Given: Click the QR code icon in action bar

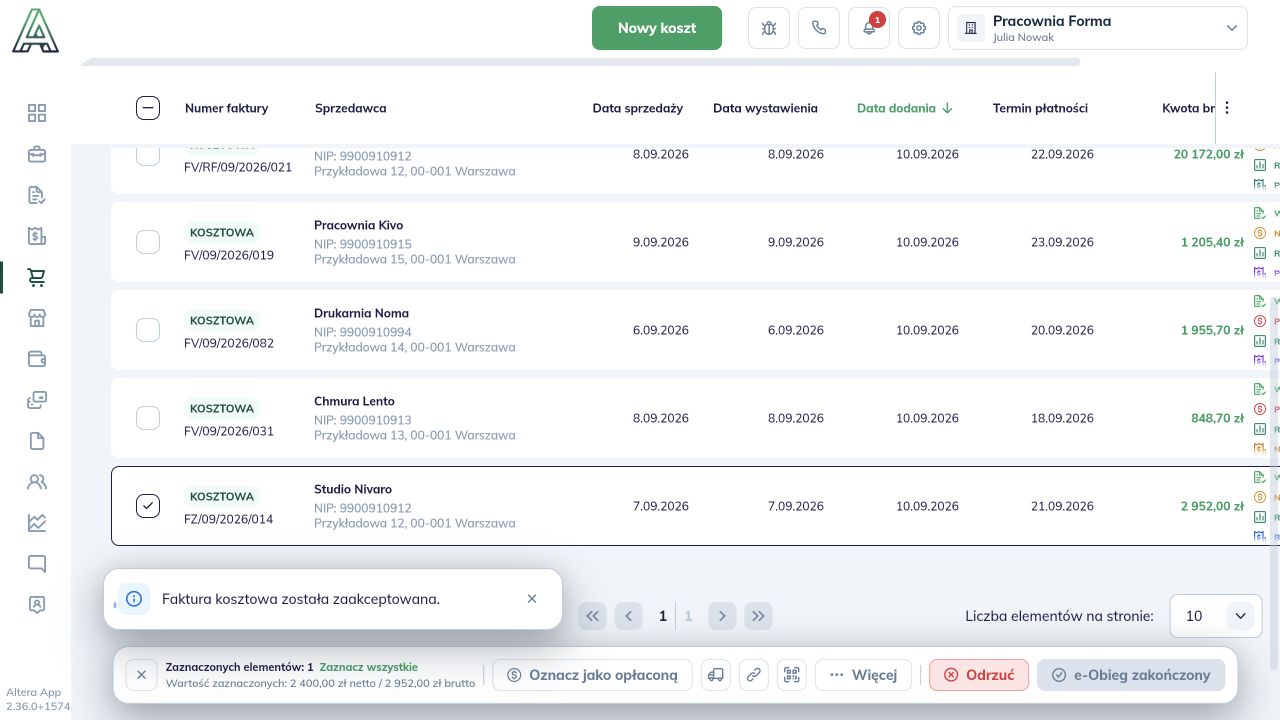Looking at the screenshot, I should [x=792, y=675].
